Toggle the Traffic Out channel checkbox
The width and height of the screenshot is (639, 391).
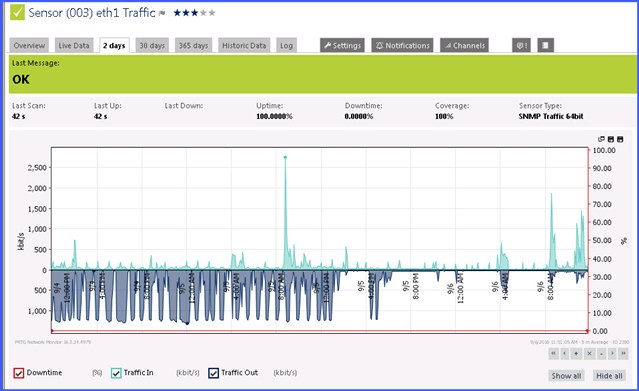(214, 373)
